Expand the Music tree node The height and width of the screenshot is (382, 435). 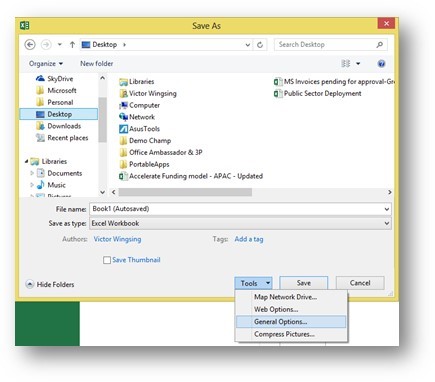[x=32, y=185]
